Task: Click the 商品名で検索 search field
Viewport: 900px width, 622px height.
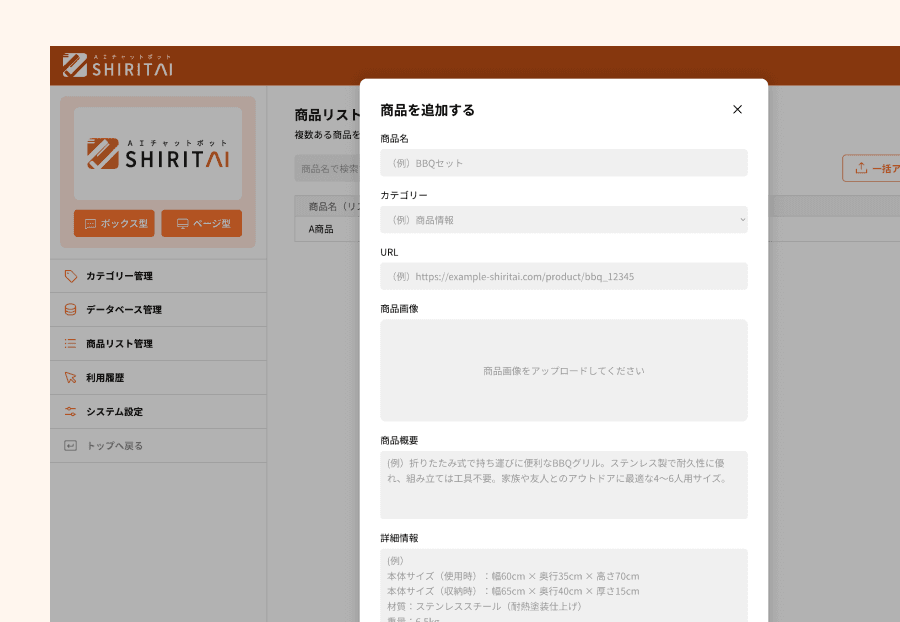Action: point(327,169)
